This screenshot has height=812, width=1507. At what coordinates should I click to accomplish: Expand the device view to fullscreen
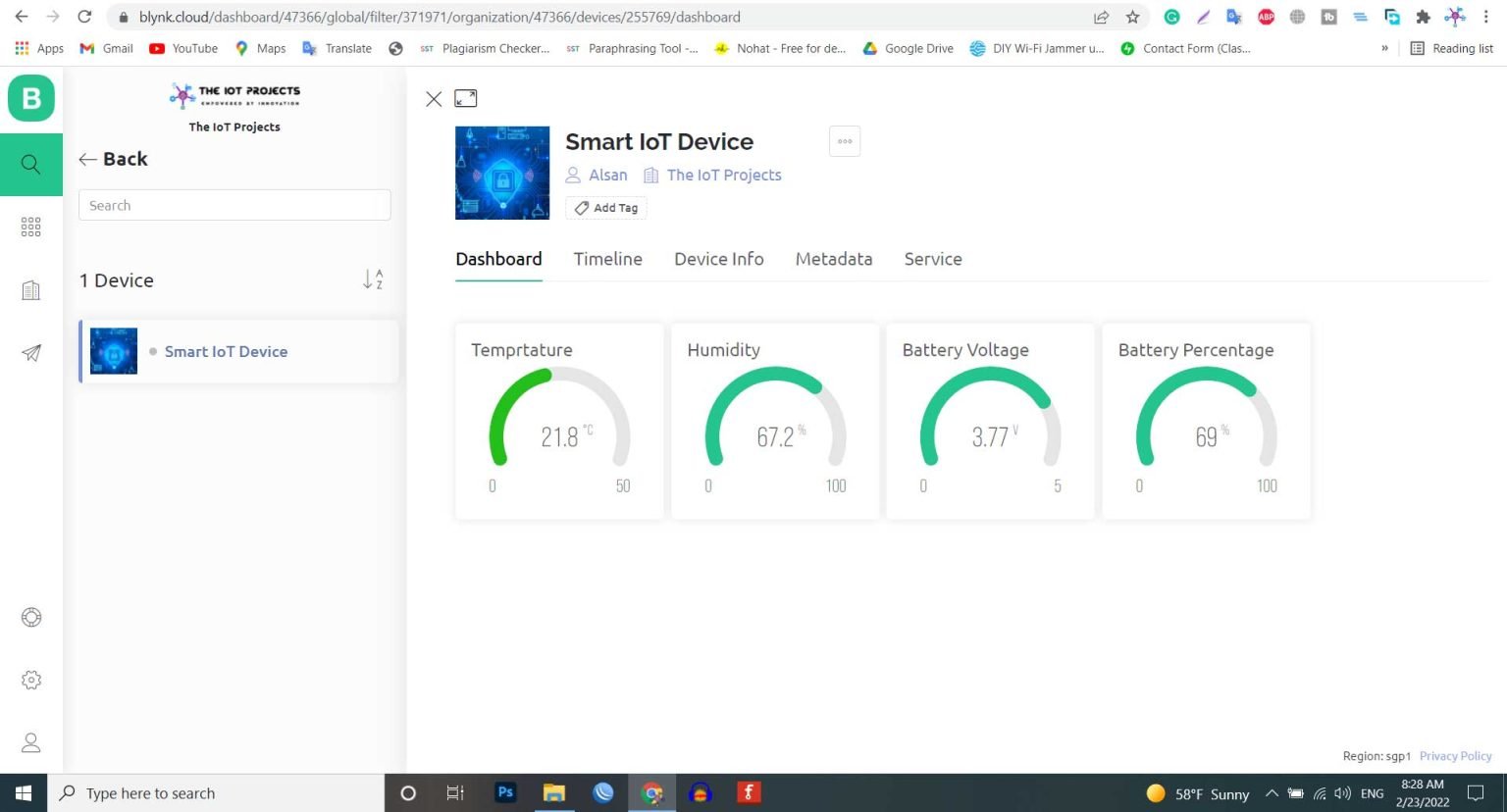click(x=465, y=98)
